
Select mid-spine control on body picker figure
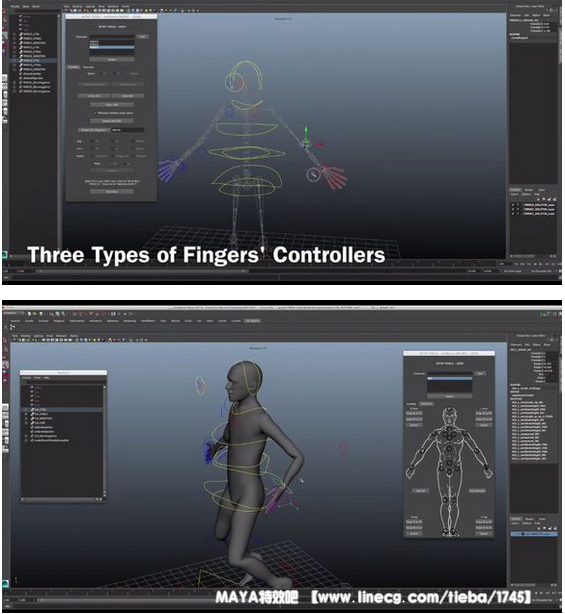(449, 449)
